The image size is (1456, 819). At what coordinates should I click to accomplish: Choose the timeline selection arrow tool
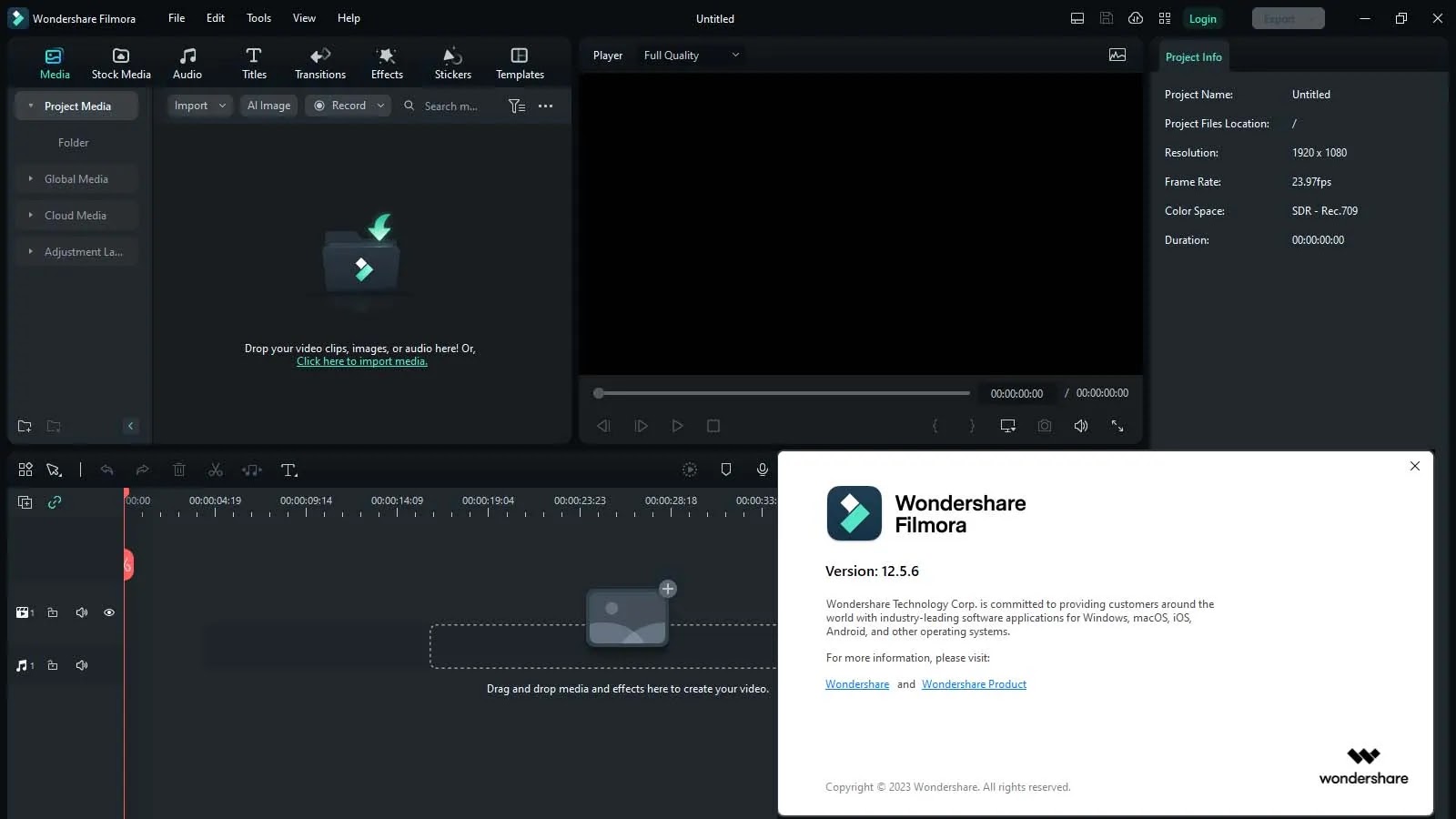click(54, 470)
